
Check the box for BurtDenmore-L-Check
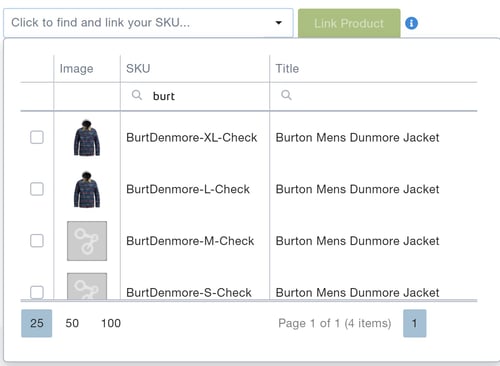[37, 189]
